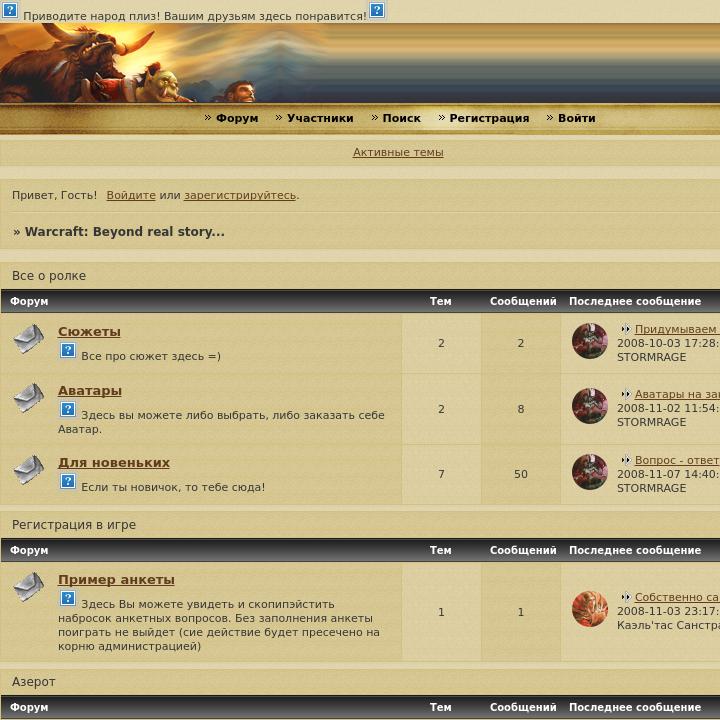Image resolution: width=720 pixels, height=720 pixels.
Task: Click topic count 7 for Для новеньких
Action: 441,474
